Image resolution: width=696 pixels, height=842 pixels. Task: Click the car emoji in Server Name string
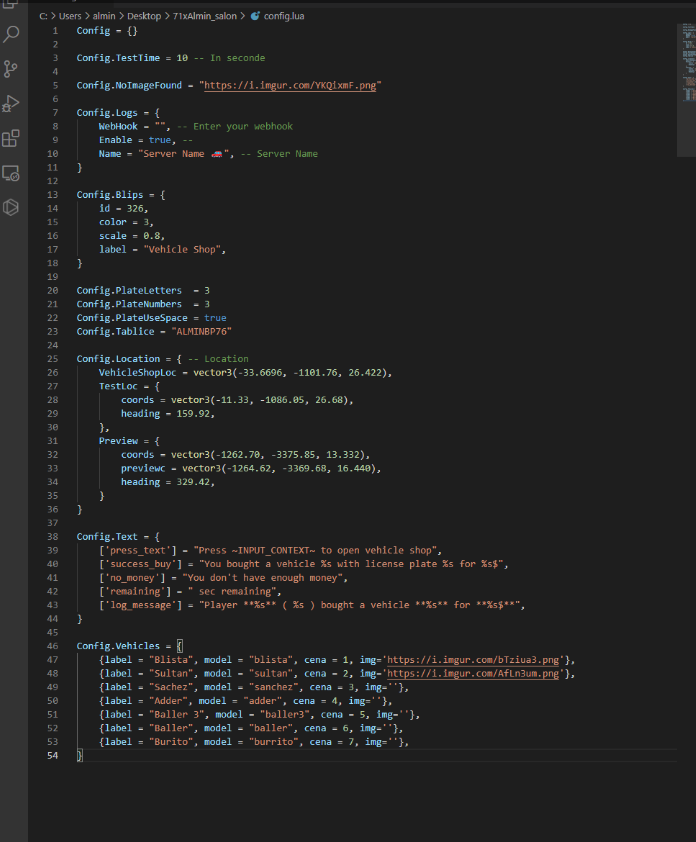pyautogui.click(x=216, y=154)
